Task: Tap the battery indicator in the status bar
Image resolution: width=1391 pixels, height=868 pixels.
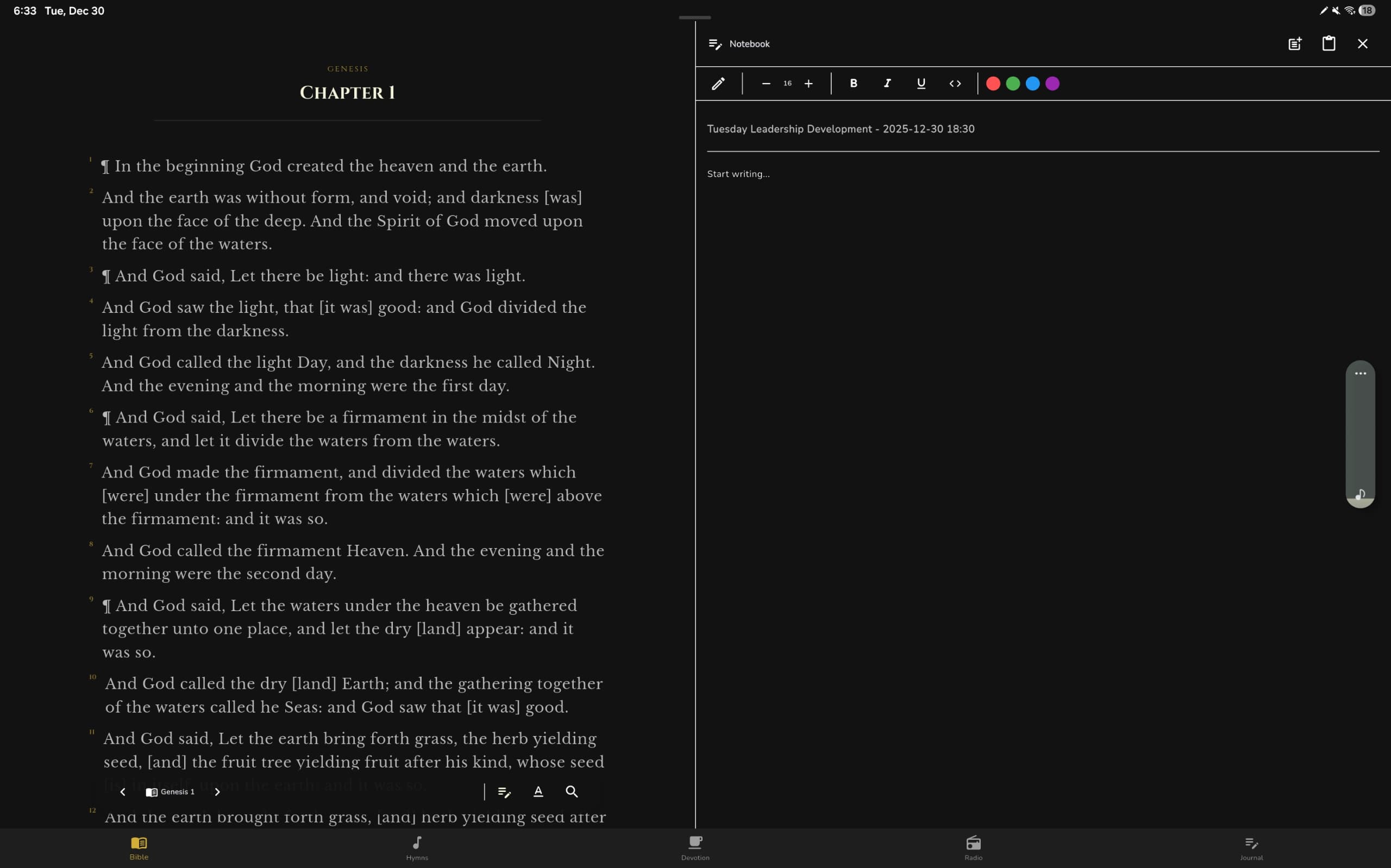Action: pos(1367,10)
